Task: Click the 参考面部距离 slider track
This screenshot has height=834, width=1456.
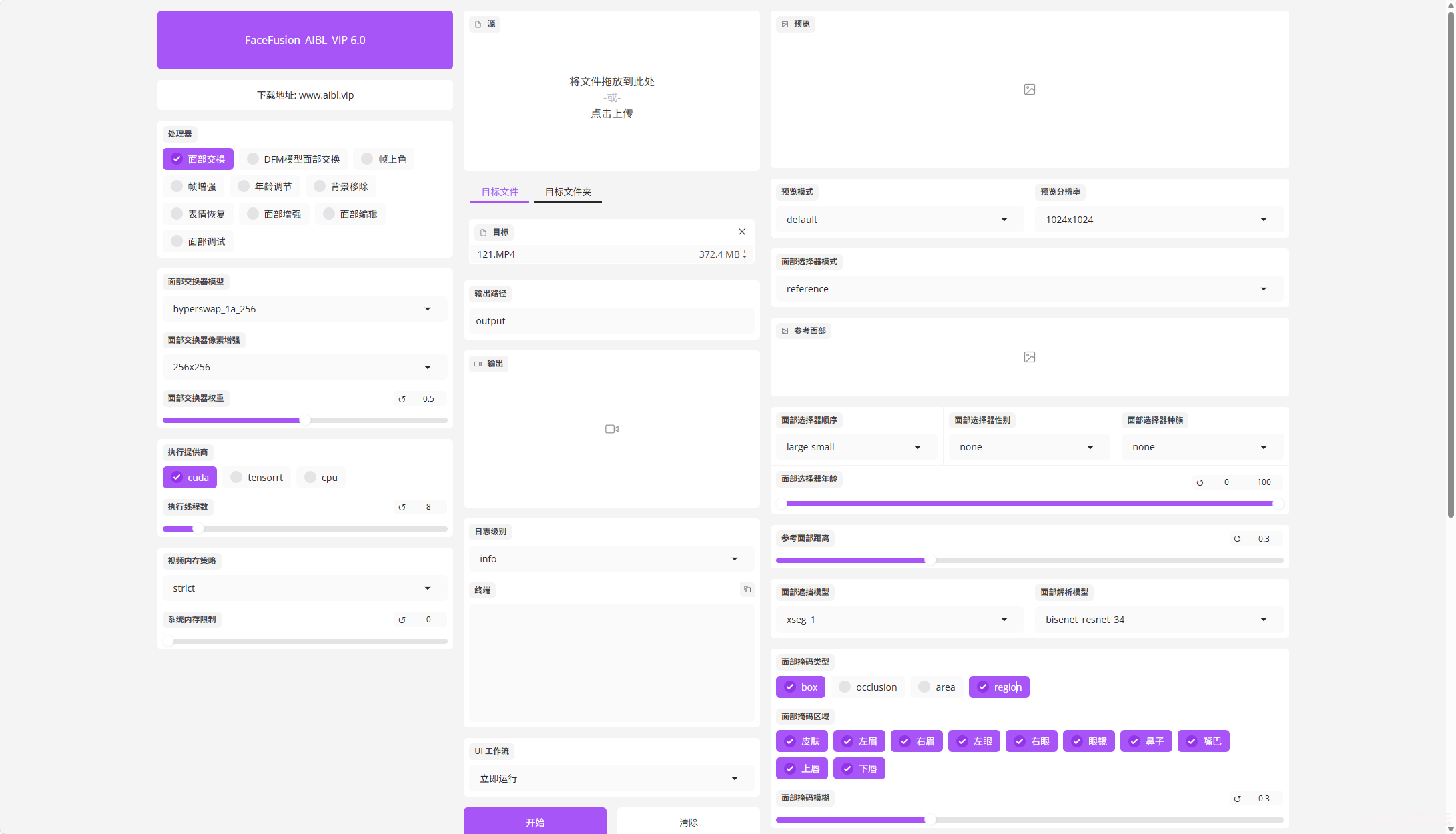Action: (1030, 560)
